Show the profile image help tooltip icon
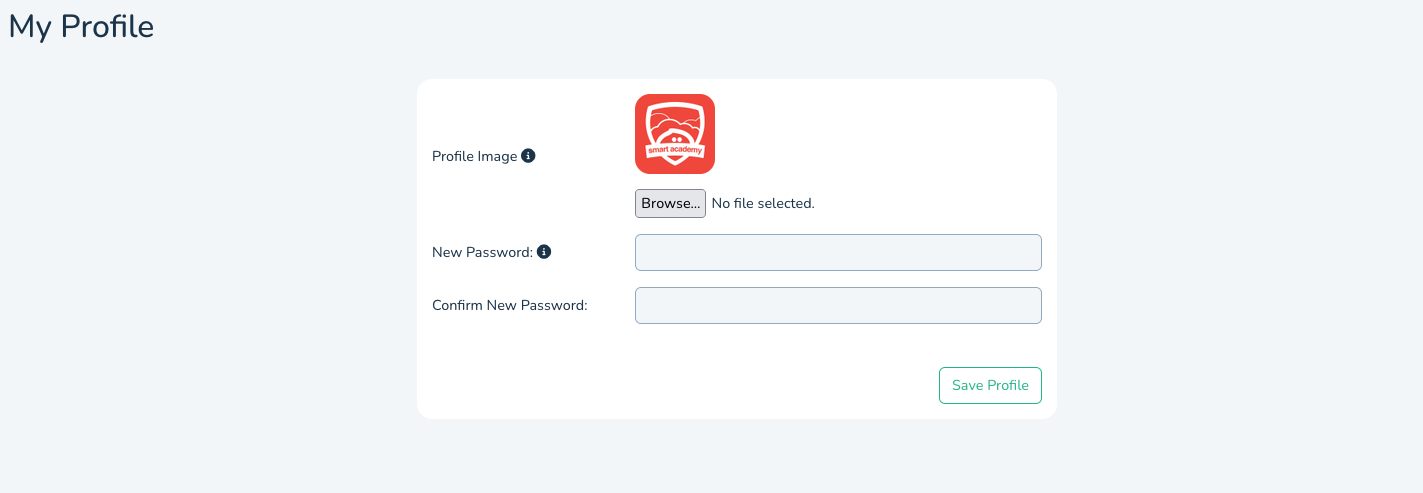This screenshot has width=1423, height=493. (529, 156)
